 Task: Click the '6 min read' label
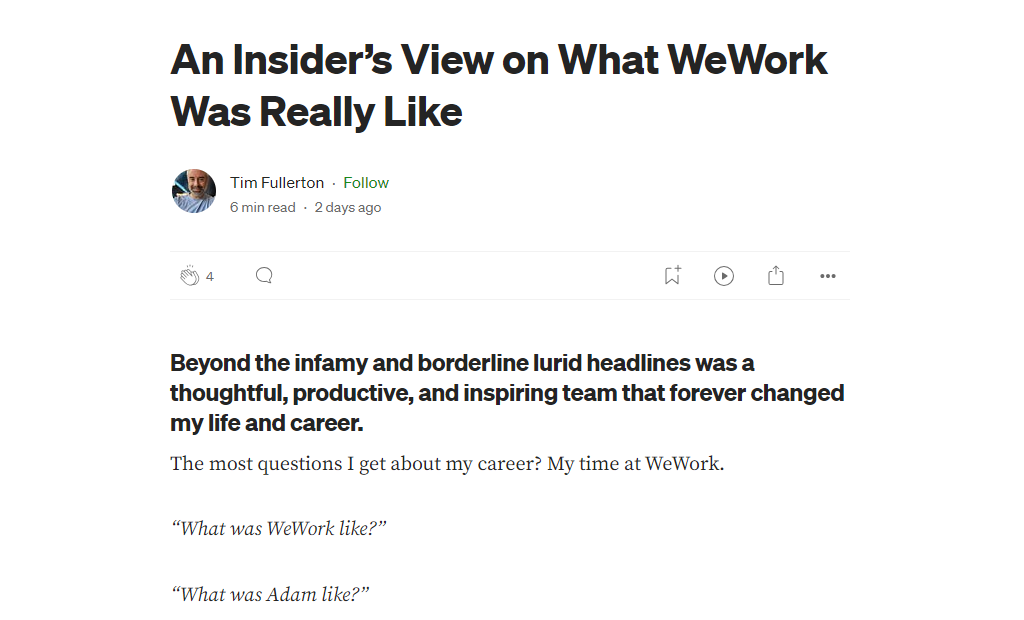click(263, 208)
